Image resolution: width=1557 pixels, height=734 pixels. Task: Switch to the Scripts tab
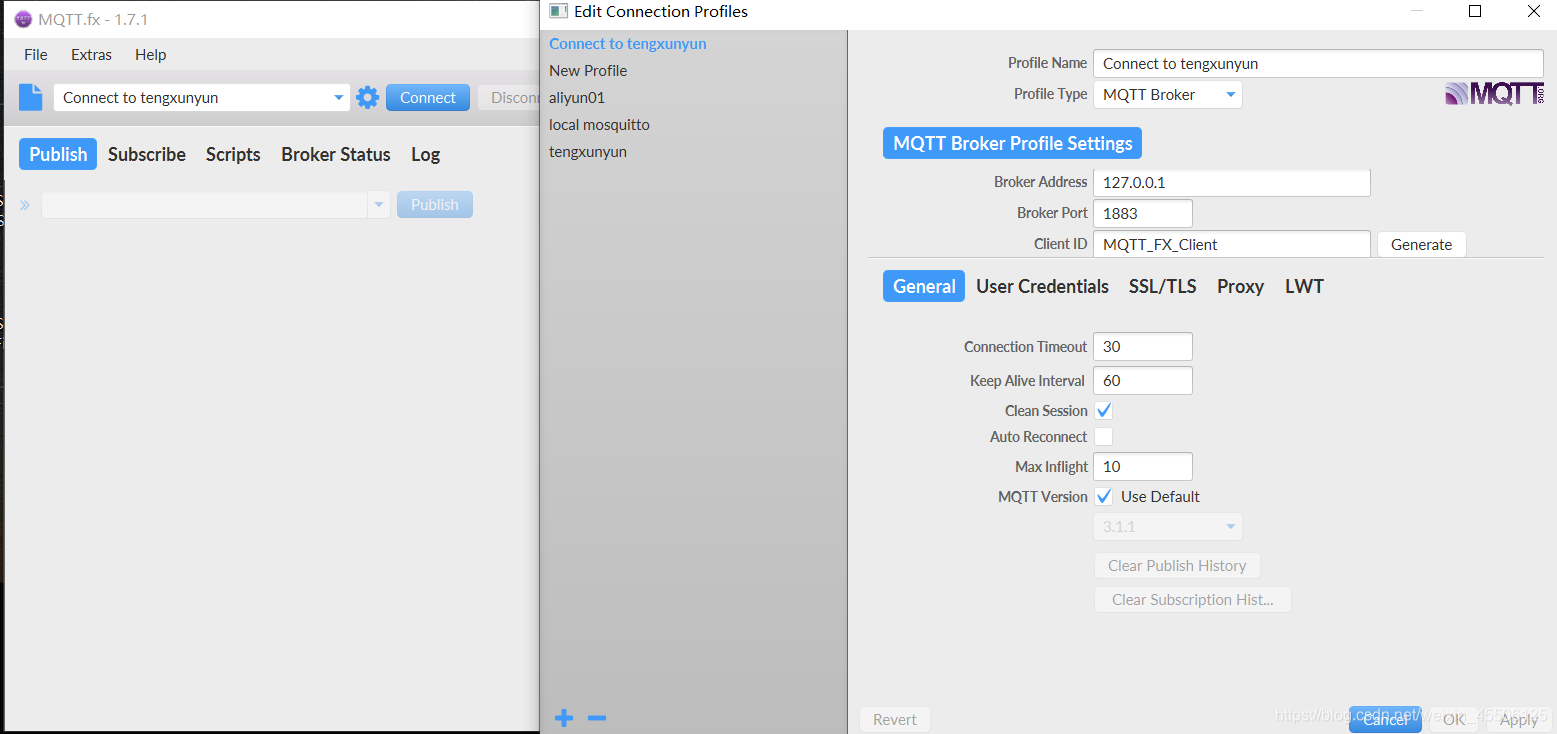pos(233,154)
